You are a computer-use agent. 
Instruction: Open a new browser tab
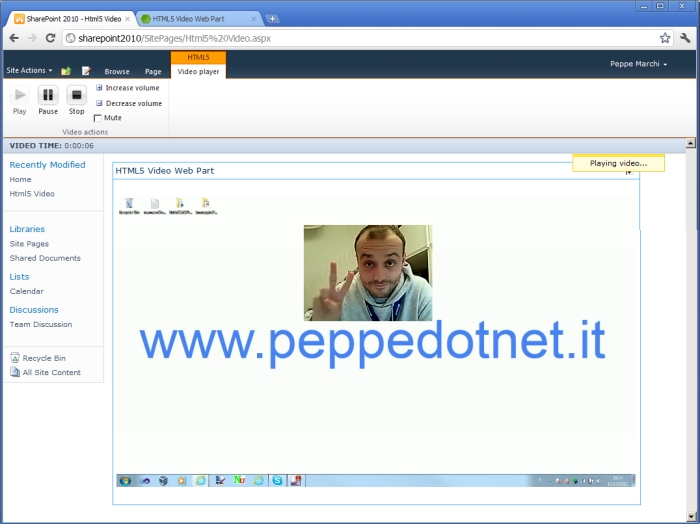tap(272, 19)
